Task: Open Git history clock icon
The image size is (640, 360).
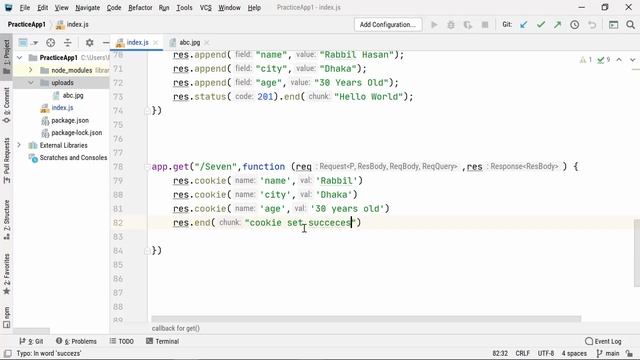Action: tap(575, 25)
